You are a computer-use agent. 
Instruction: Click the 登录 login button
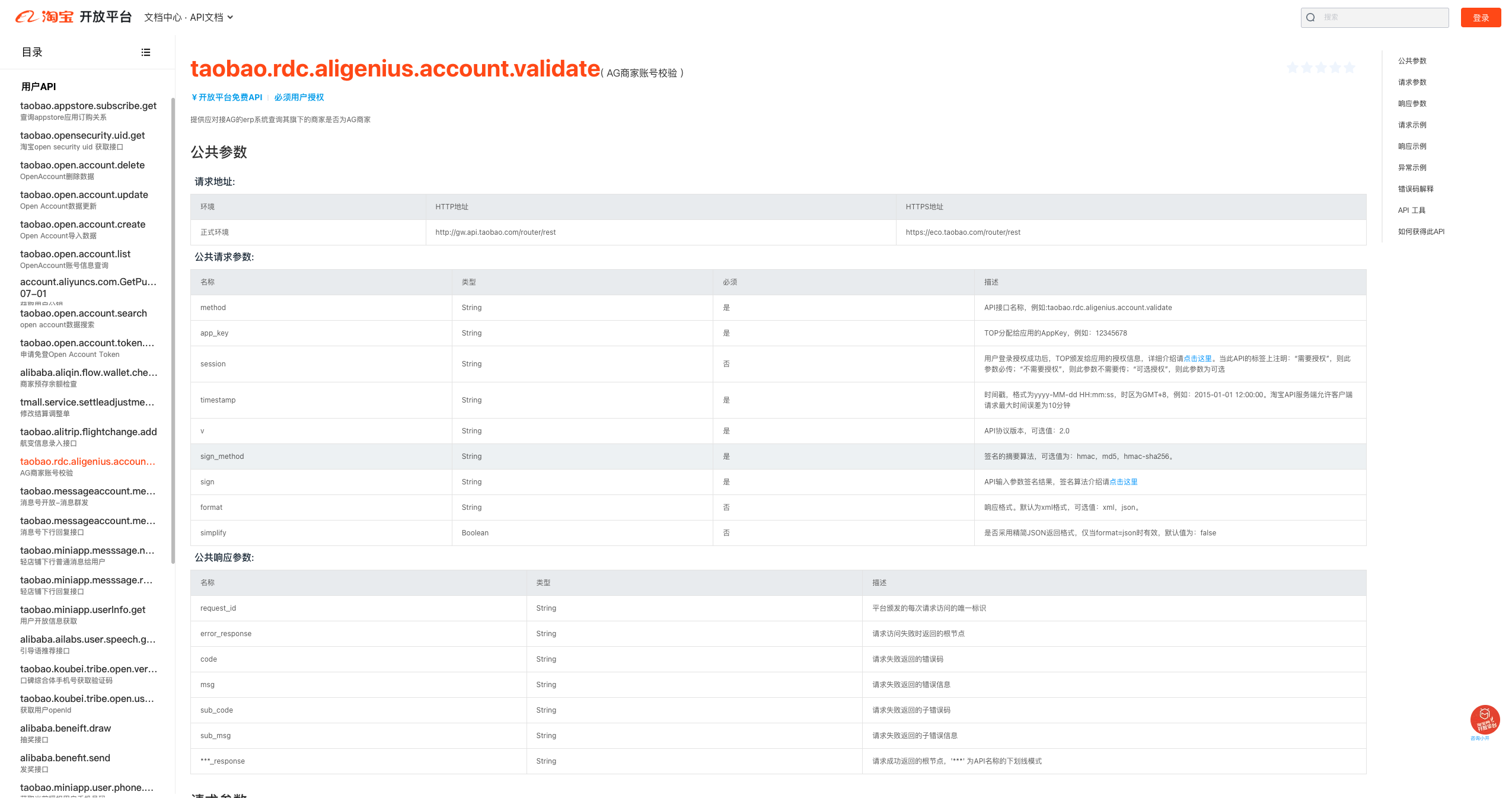pyautogui.click(x=1480, y=17)
